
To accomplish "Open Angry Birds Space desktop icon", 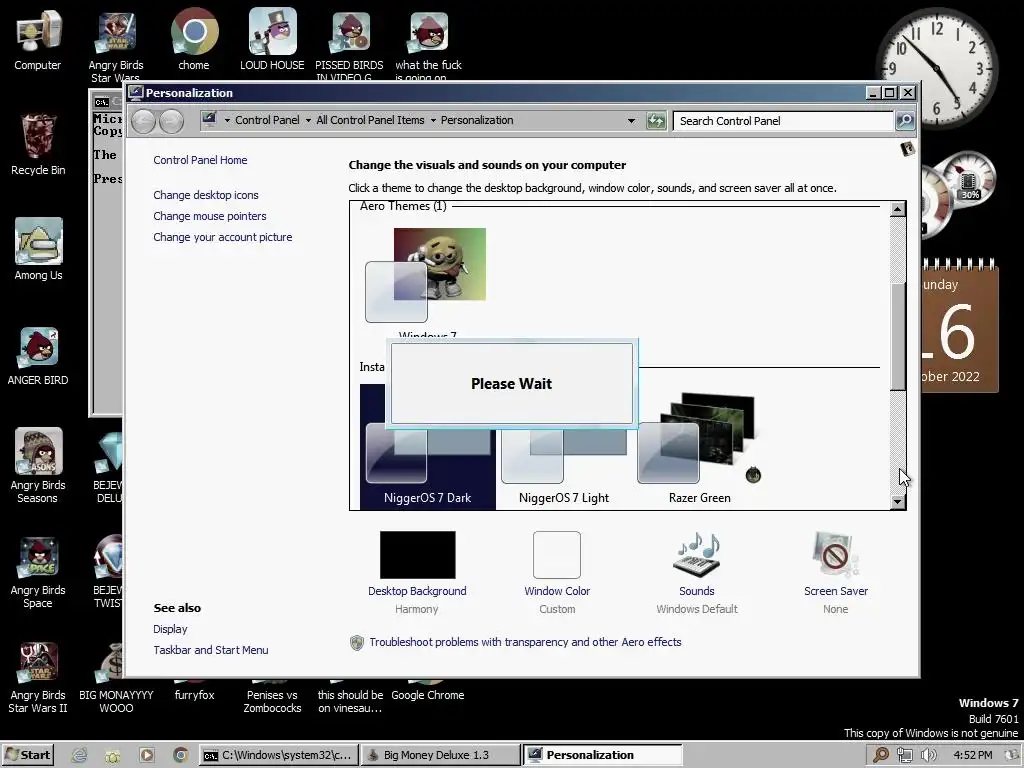I will coord(38,572).
